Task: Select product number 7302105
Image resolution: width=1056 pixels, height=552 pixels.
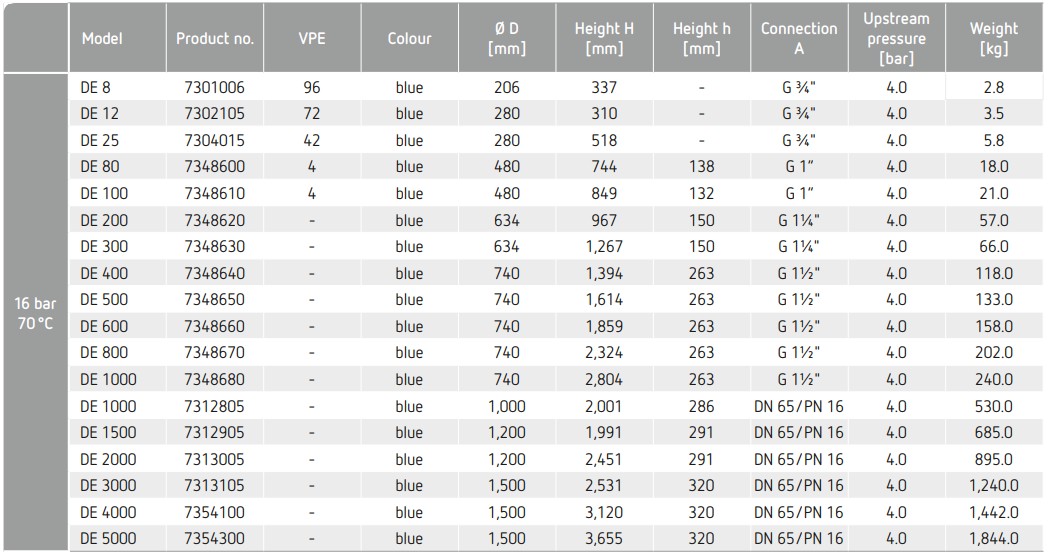Action: point(215,114)
